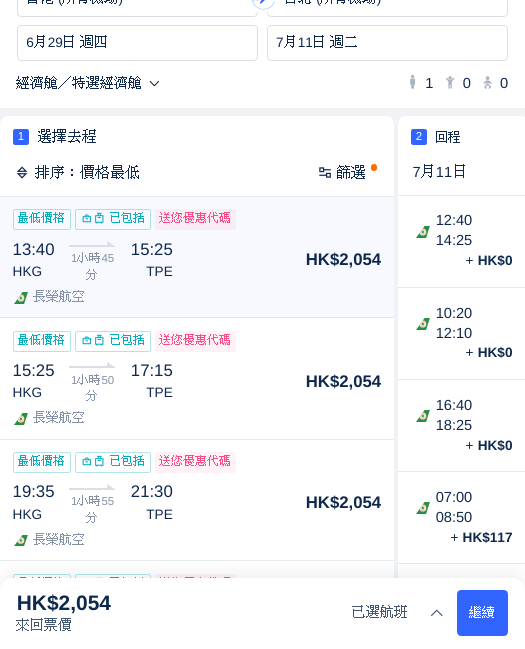Click the child passenger icon
525x649 pixels.
450,82
